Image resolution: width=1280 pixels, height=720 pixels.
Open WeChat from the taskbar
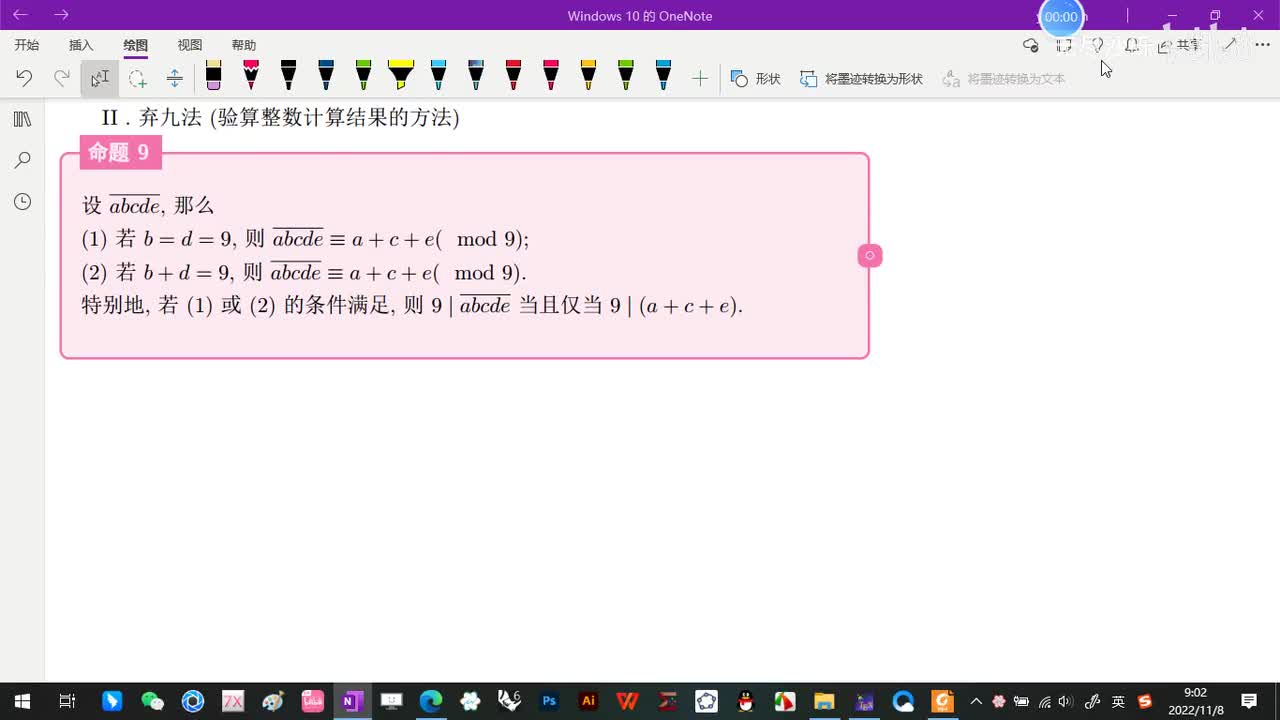152,701
